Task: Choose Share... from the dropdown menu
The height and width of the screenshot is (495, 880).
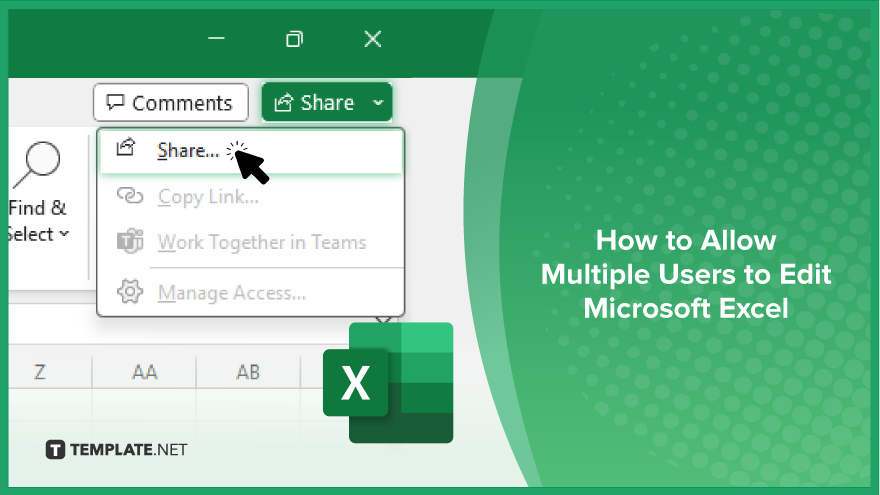Action: [x=251, y=150]
